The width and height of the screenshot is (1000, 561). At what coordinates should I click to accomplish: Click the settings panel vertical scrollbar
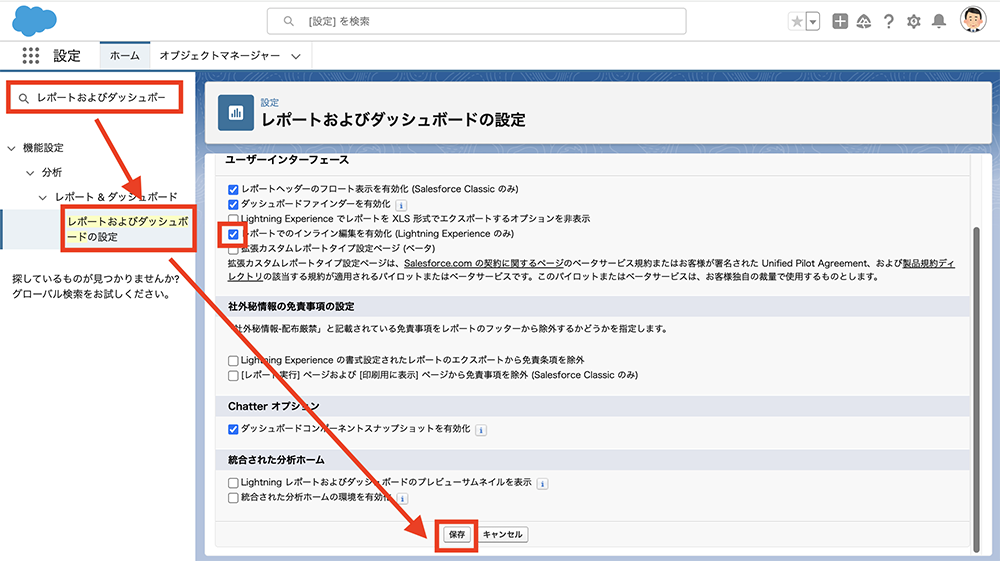click(x=976, y=390)
